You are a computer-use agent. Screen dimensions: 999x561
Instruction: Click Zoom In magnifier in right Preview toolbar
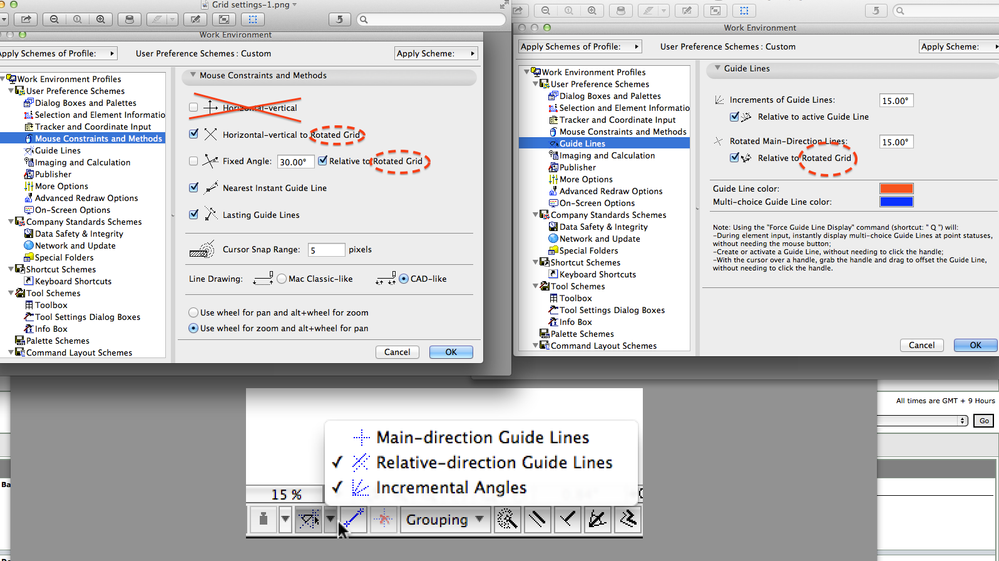(593, 11)
